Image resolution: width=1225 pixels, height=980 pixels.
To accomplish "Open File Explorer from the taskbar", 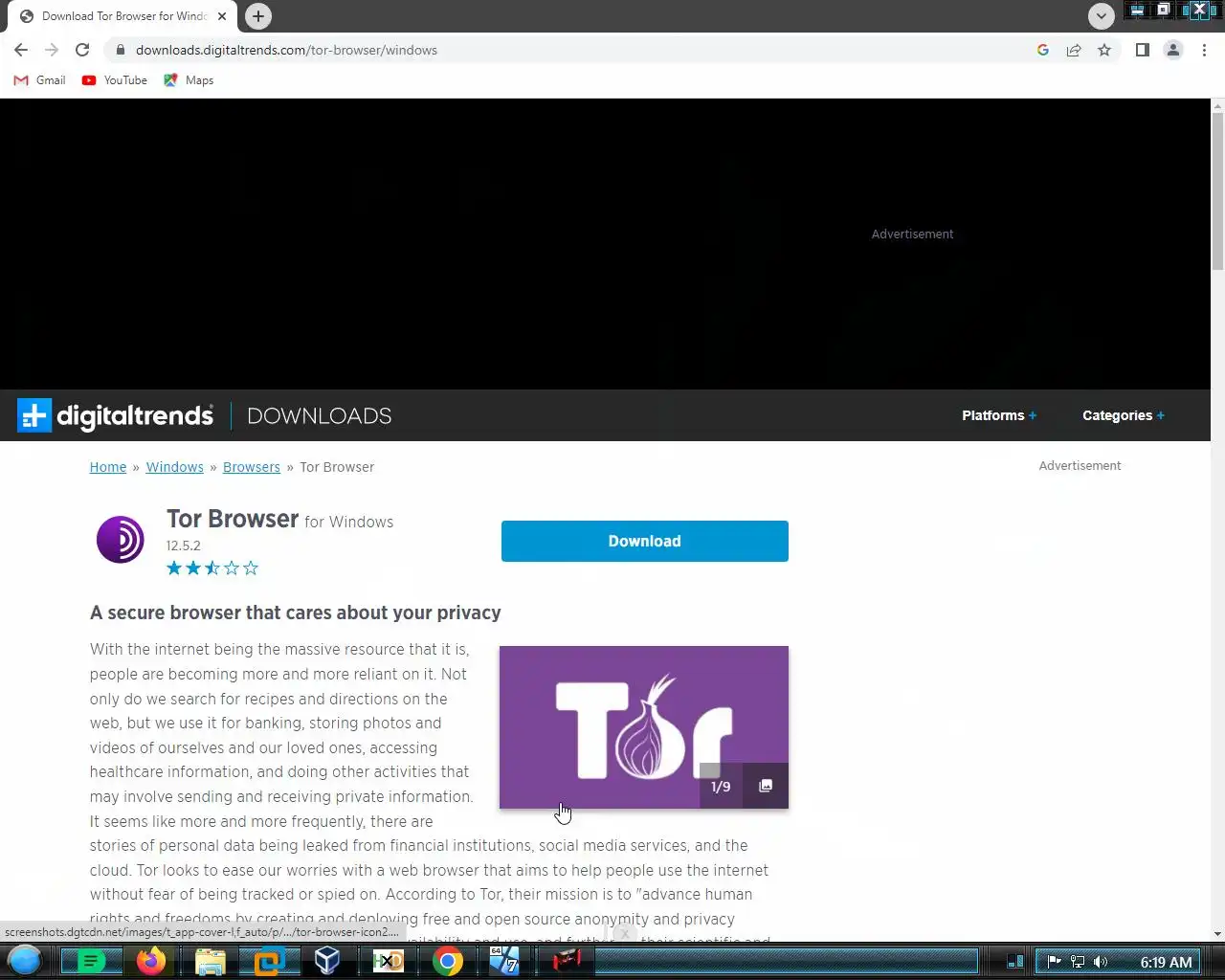I will [210, 961].
